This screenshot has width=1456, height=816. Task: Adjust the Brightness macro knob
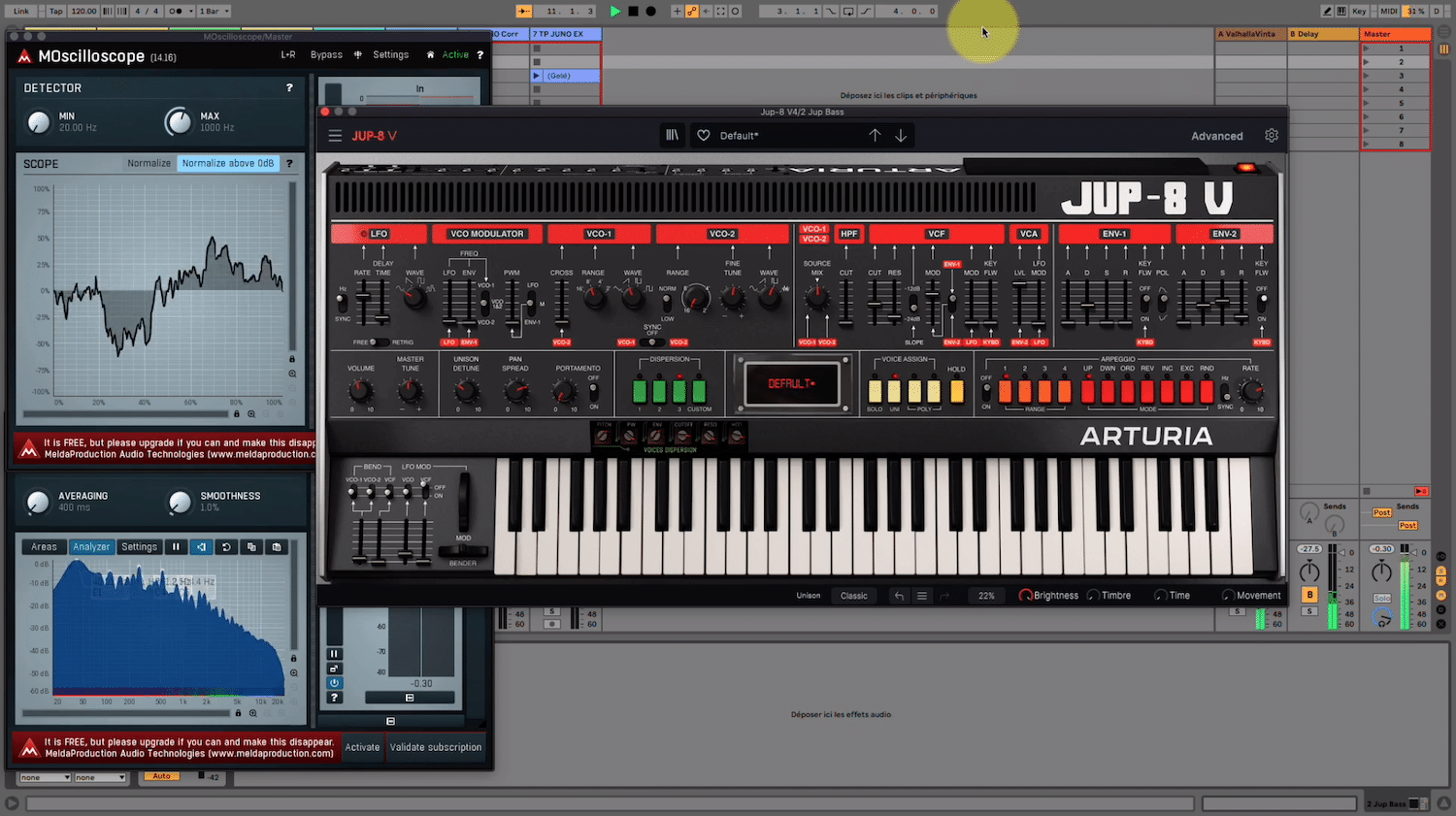(x=1025, y=596)
